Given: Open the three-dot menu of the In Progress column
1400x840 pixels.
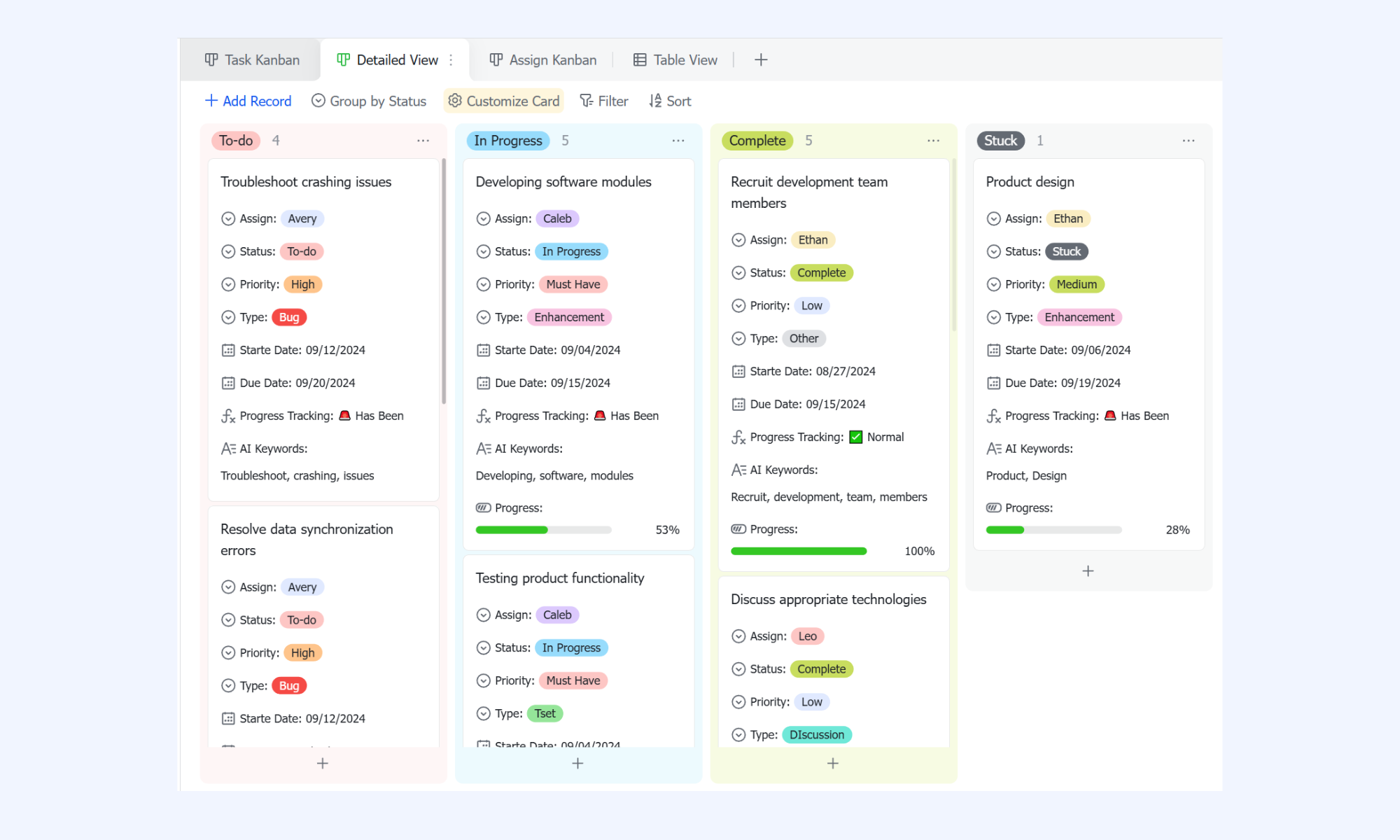Looking at the screenshot, I should point(678,141).
